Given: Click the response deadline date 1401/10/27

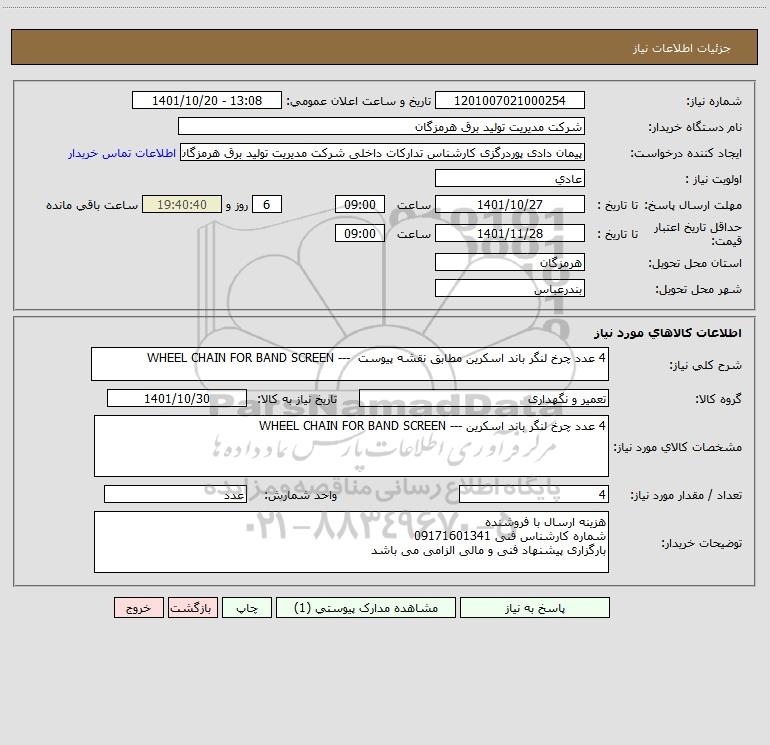Looking at the screenshot, I should coord(510,204).
